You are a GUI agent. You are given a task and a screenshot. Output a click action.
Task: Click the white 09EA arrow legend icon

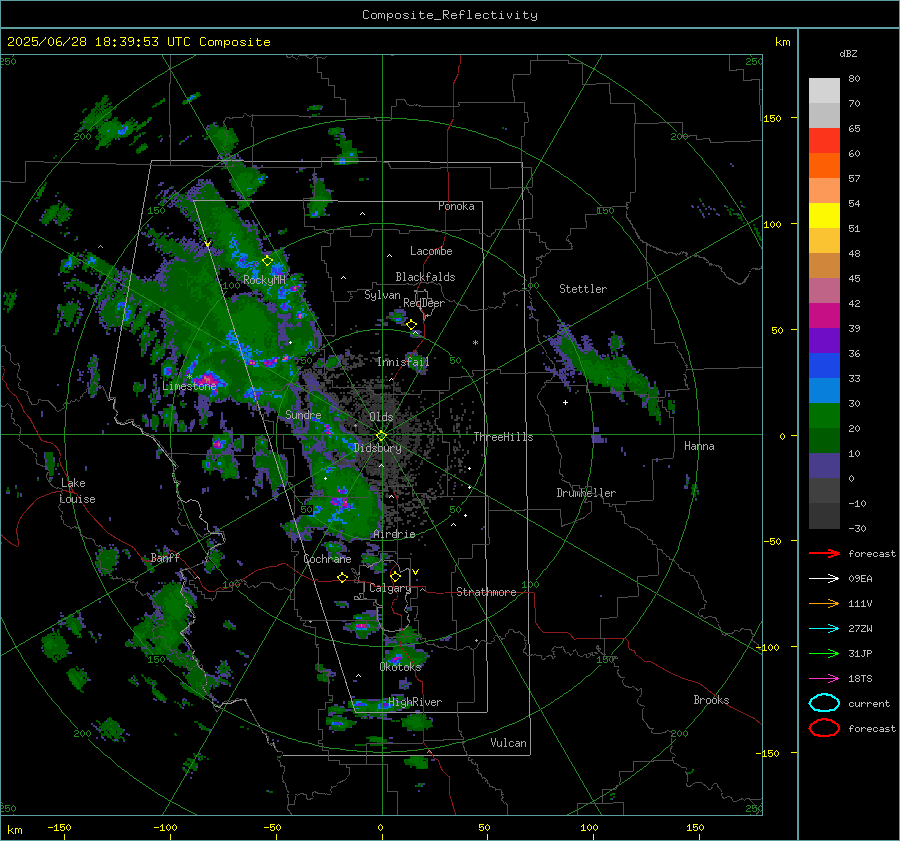point(824,579)
